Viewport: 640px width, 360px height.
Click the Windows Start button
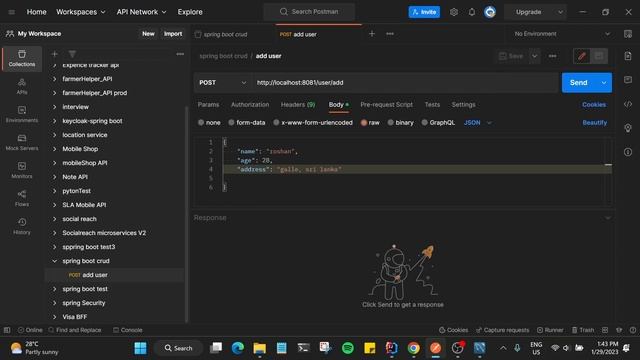tap(140, 348)
